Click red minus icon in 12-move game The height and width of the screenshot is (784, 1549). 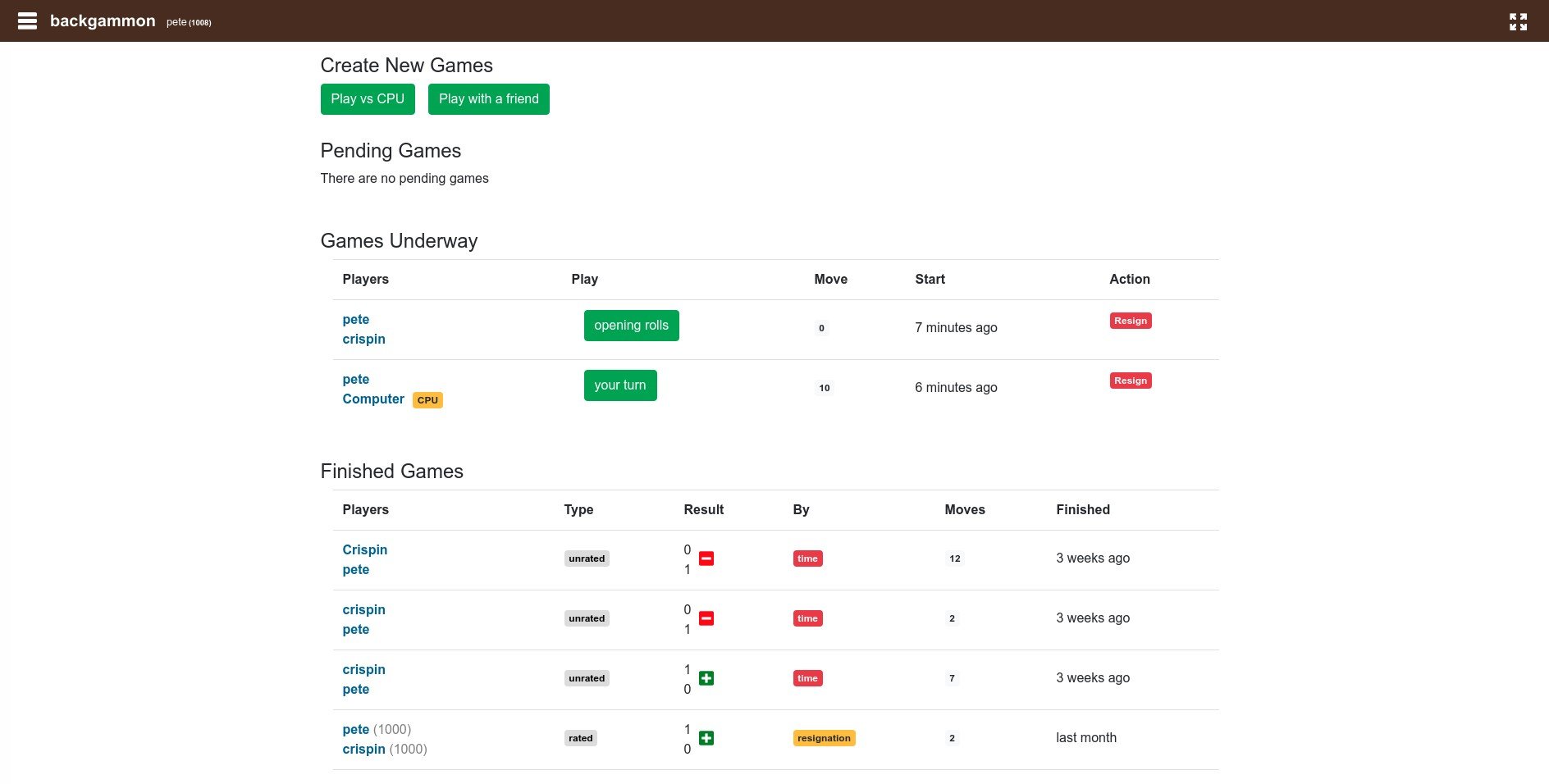(706, 558)
